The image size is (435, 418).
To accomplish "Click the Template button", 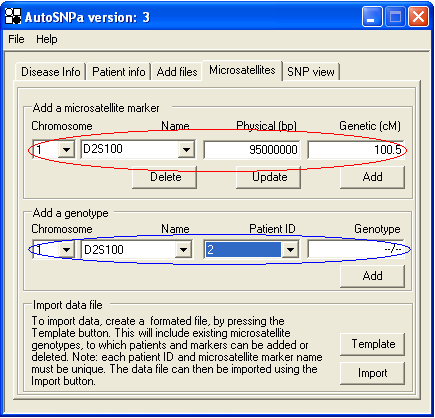I will [372, 344].
